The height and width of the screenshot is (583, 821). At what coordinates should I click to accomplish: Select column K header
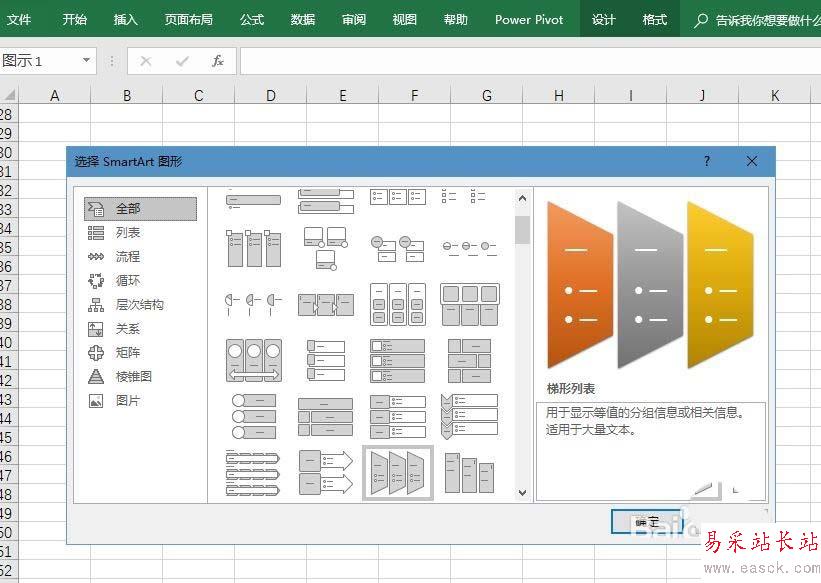775,95
